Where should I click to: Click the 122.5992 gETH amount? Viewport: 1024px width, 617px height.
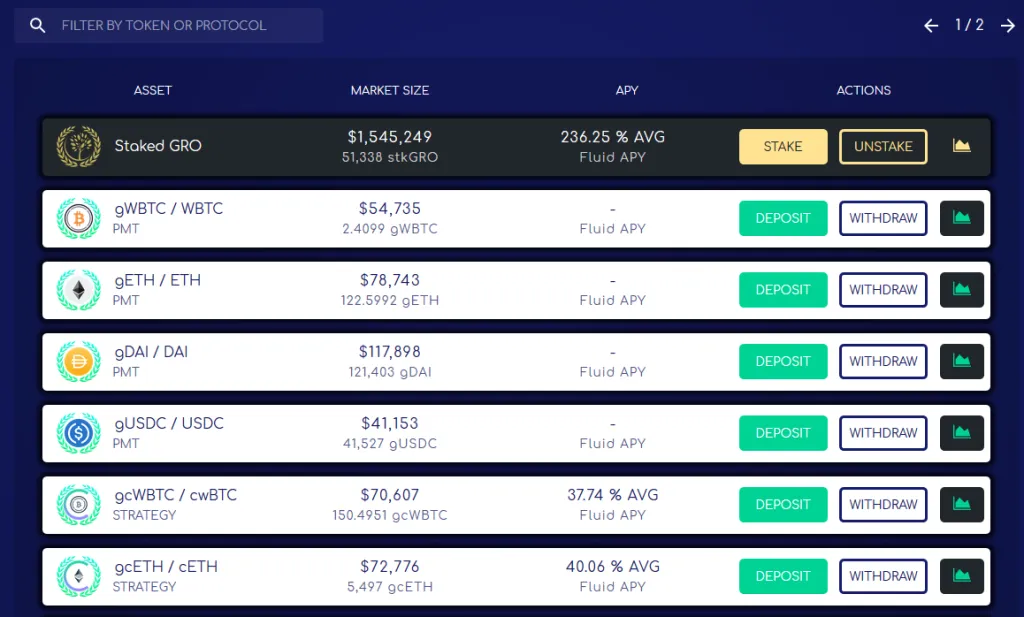point(390,300)
